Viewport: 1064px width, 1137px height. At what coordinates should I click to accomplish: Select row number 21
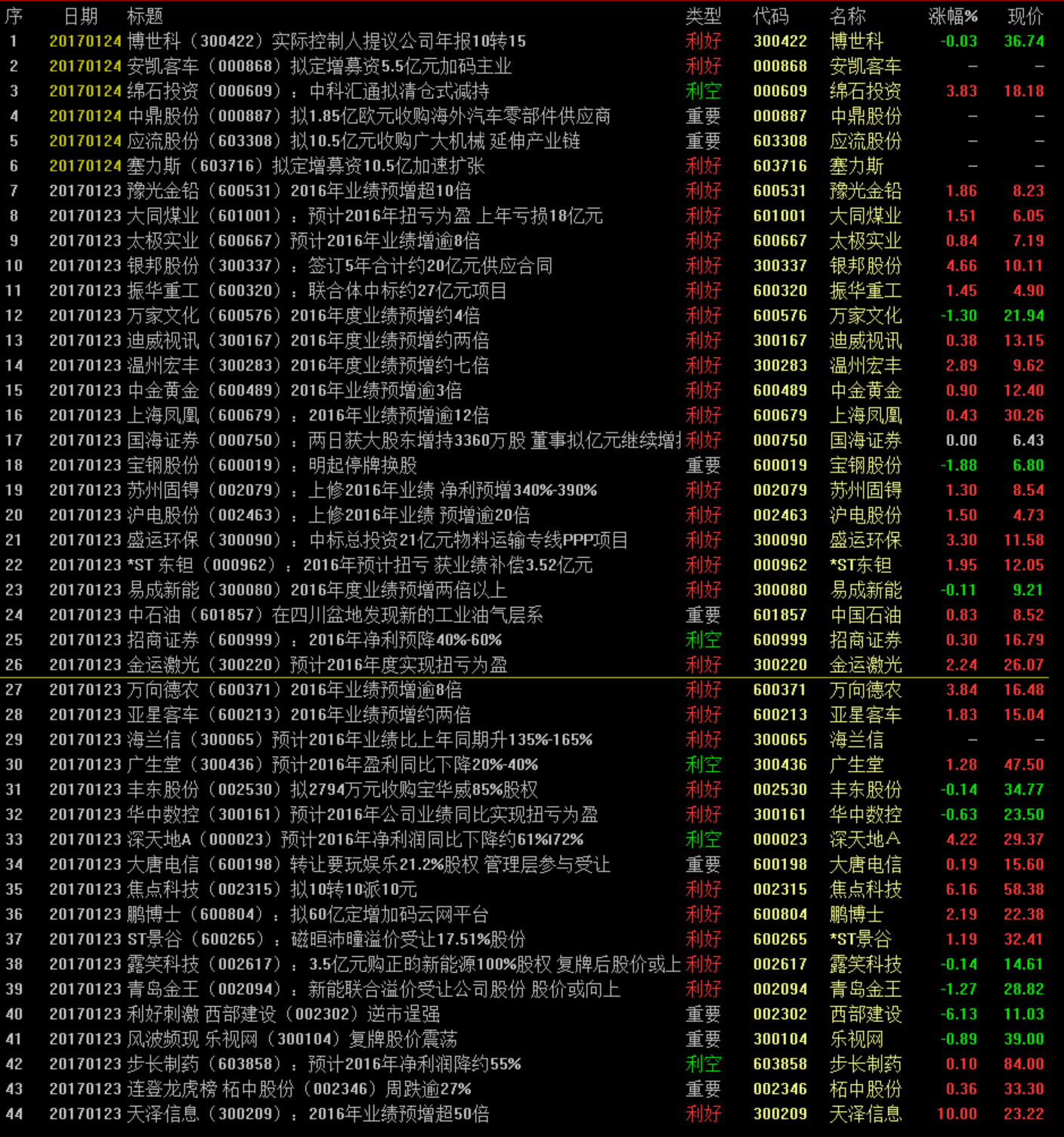coord(14,540)
